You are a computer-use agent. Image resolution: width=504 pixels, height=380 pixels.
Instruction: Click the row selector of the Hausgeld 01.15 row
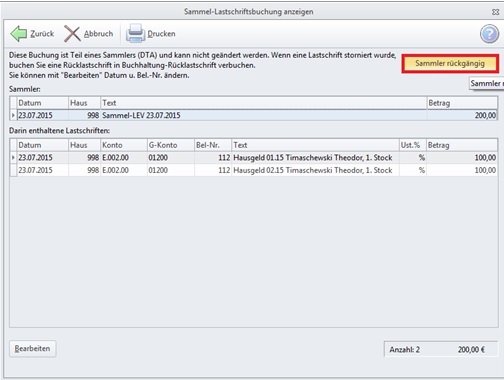pyautogui.click(x=13, y=157)
